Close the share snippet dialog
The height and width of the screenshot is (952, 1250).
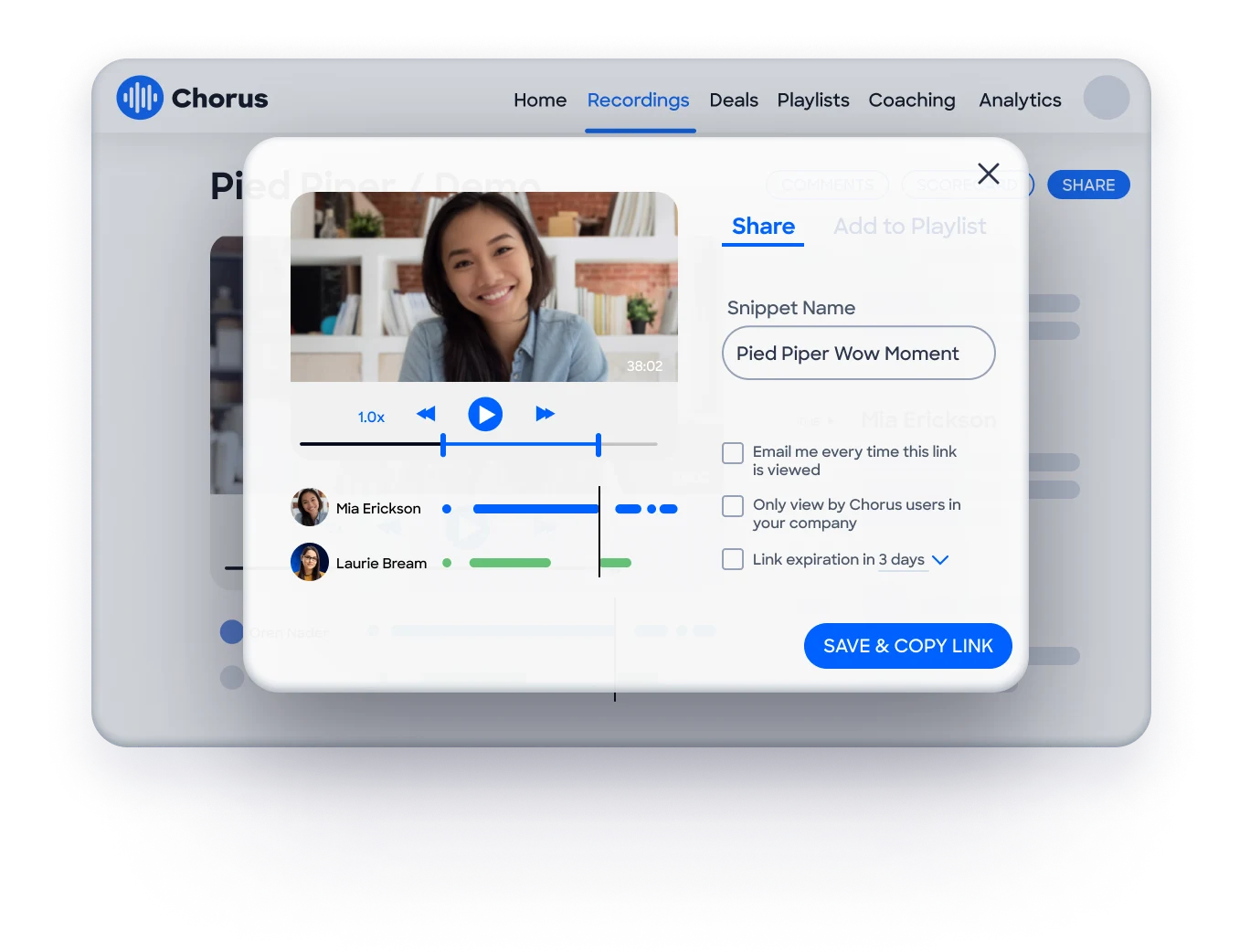(x=989, y=174)
